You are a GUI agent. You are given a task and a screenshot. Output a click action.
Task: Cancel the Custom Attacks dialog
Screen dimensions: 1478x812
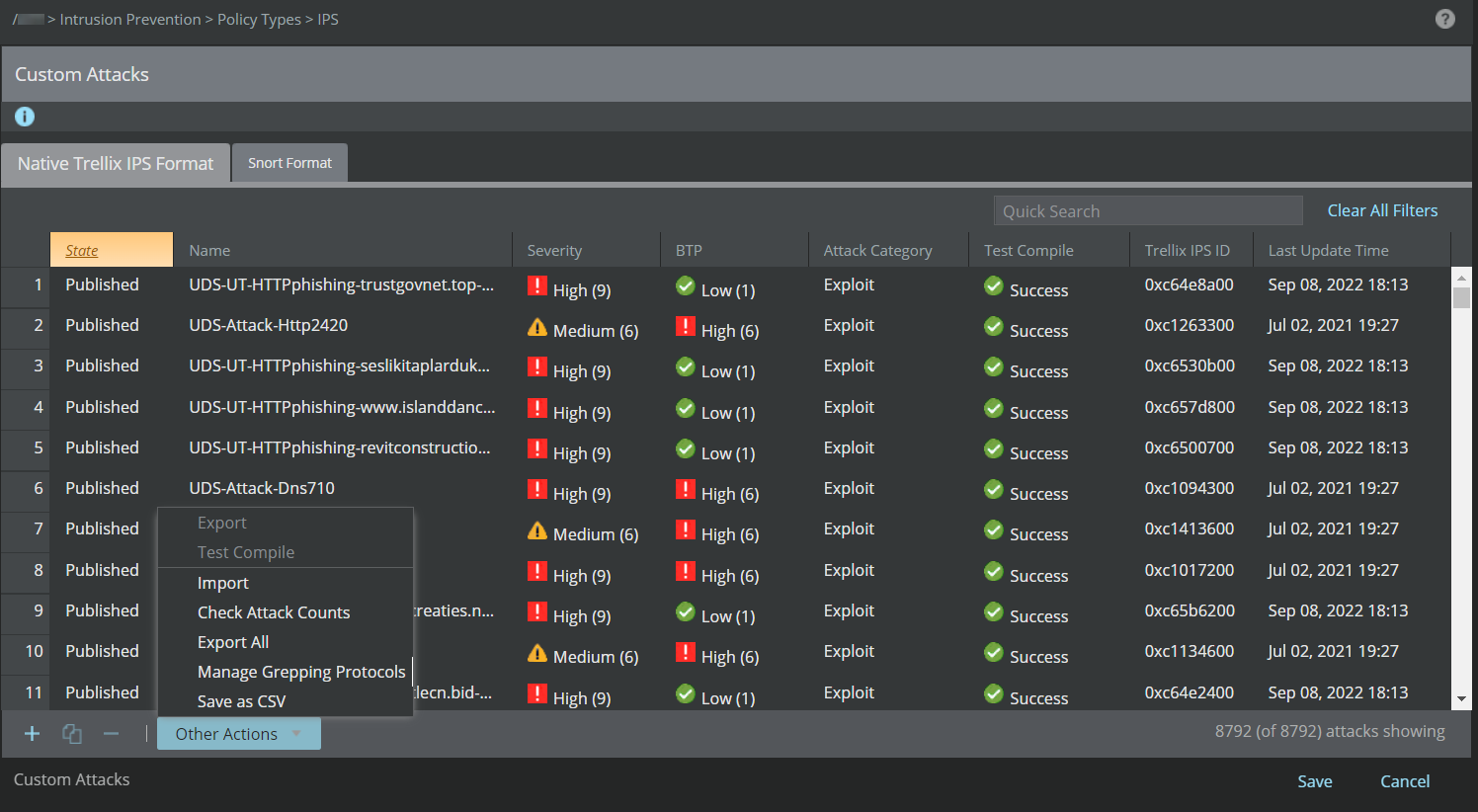(x=1405, y=781)
